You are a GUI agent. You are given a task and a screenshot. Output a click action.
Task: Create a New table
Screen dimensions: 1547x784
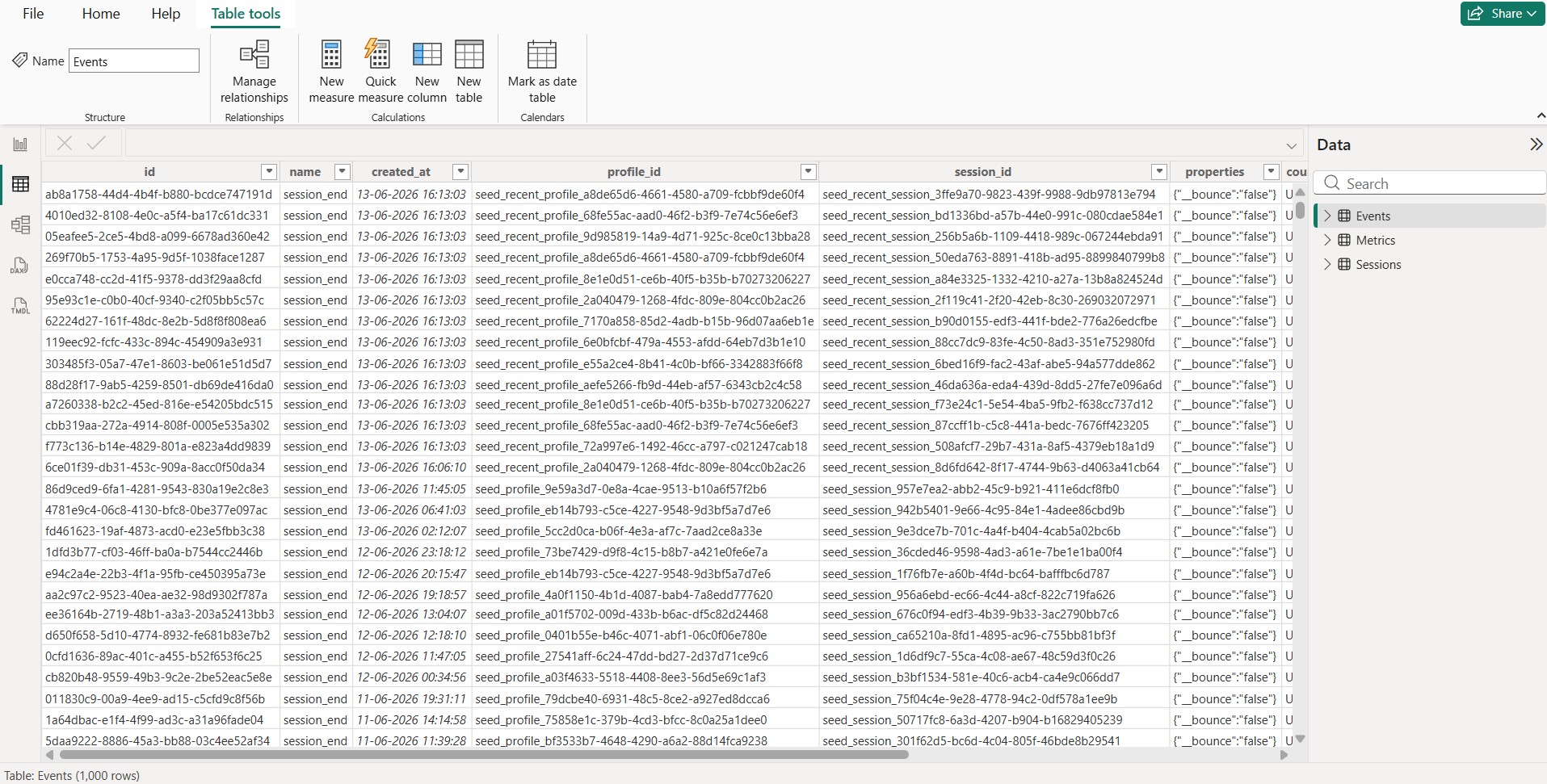469,73
